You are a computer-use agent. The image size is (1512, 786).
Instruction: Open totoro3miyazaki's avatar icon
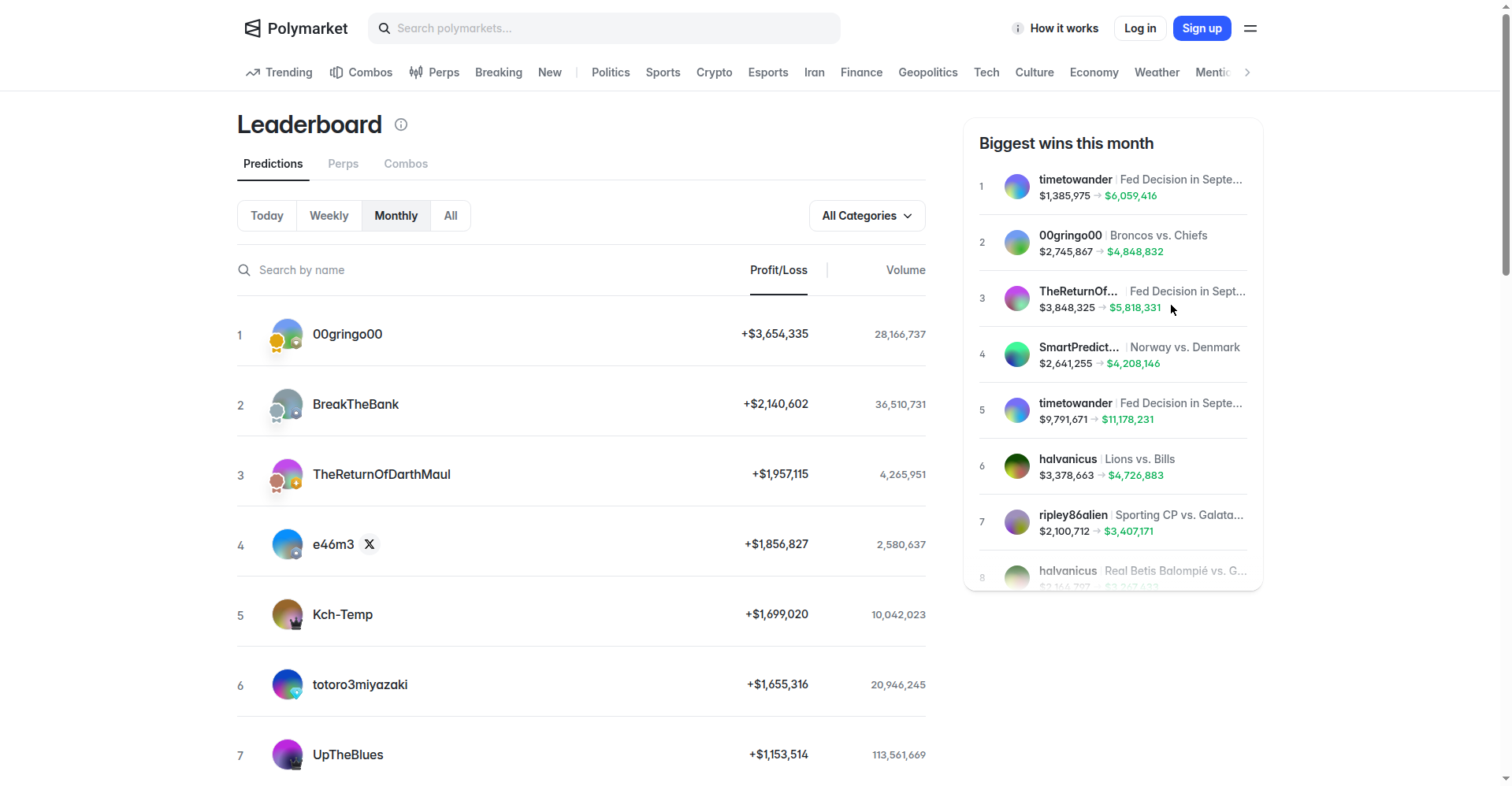[x=288, y=684]
